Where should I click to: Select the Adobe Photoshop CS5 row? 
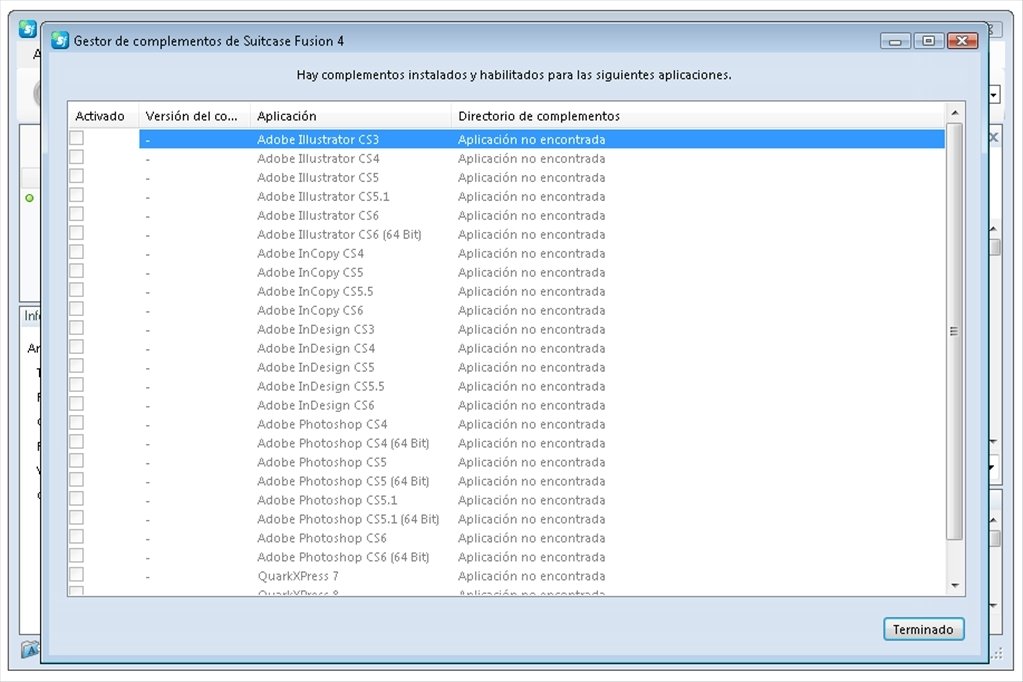(x=506, y=462)
